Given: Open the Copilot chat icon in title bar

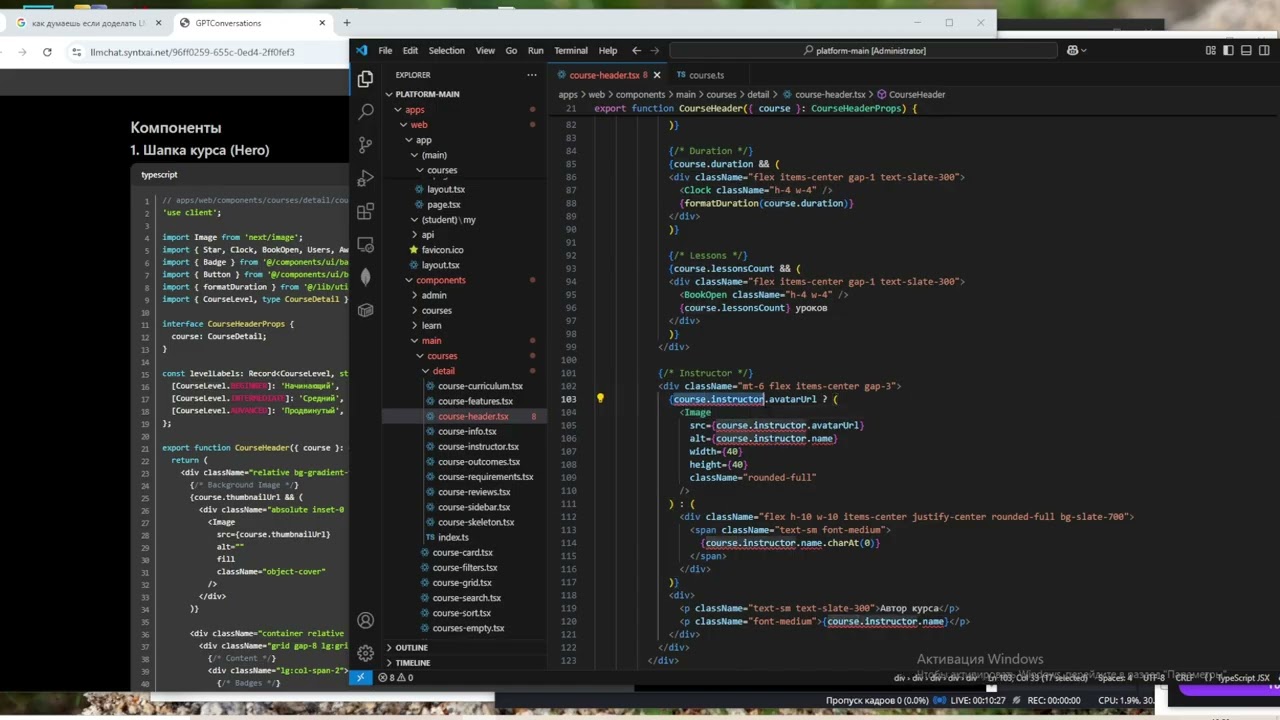Looking at the screenshot, I should point(1072,50).
